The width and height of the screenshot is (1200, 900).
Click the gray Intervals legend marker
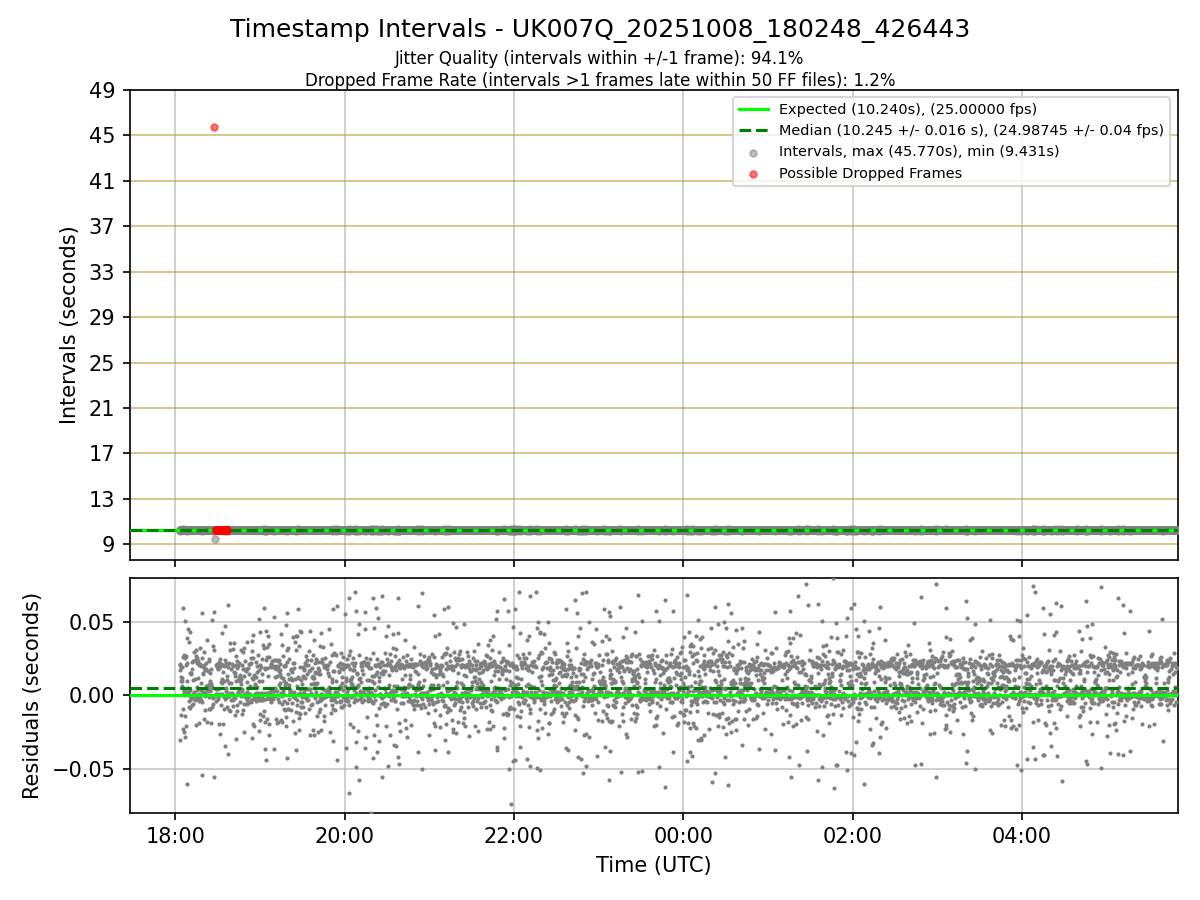(754, 152)
